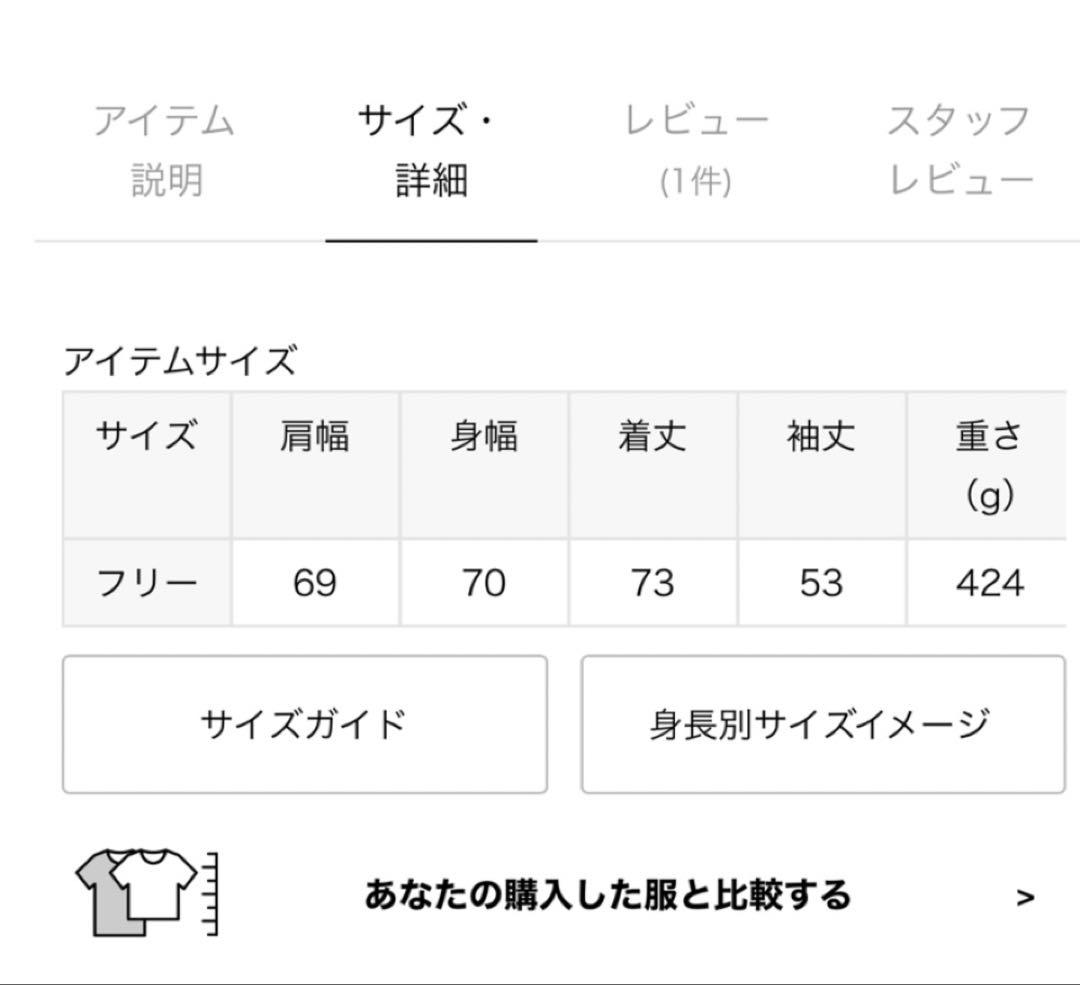Viewport: 1080px width, 985px height.
Task: Select the gray shirt in the comparison graphic
Action: click(x=105, y=905)
